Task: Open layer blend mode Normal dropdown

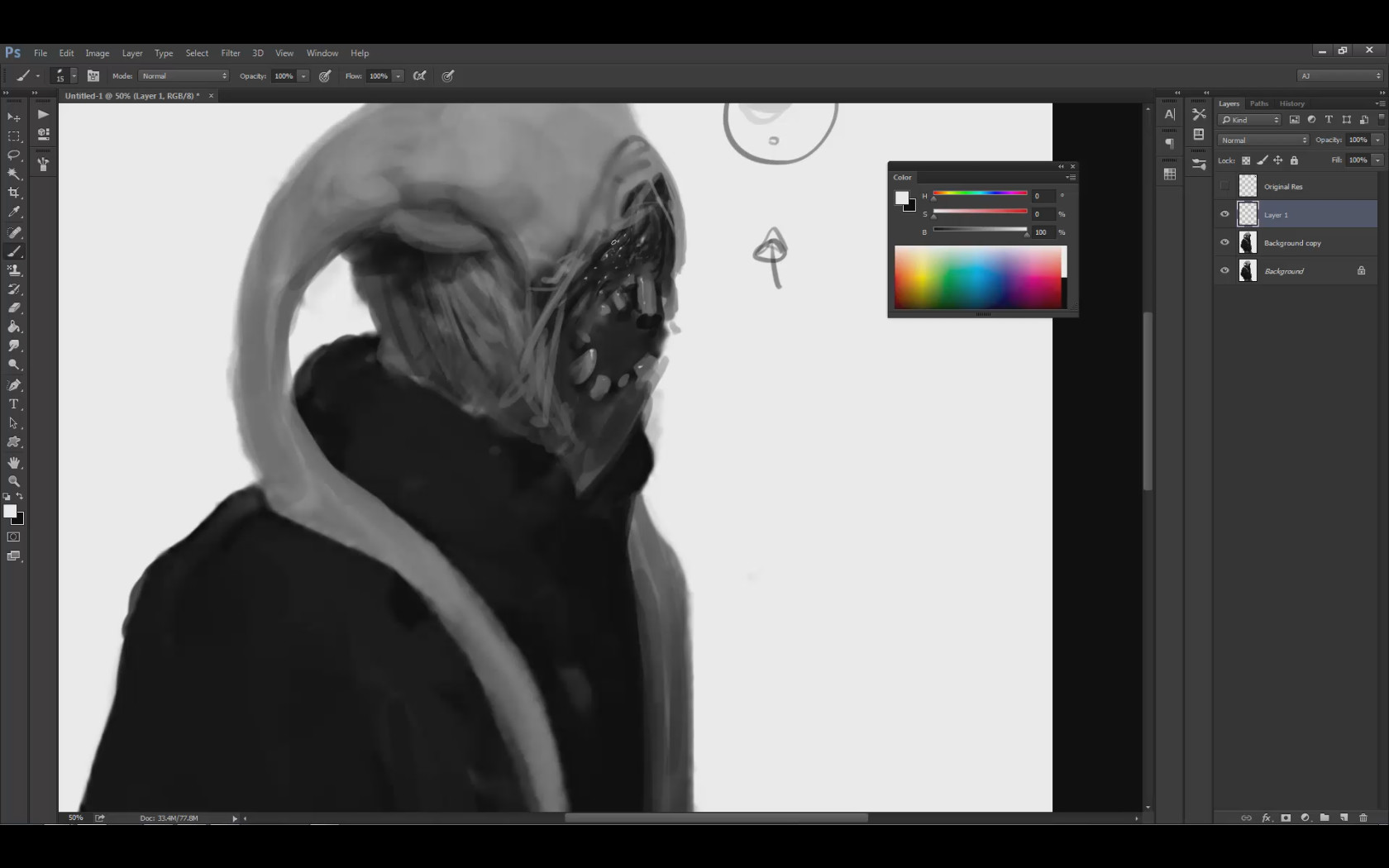Action: pyautogui.click(x=1263, y=141)
